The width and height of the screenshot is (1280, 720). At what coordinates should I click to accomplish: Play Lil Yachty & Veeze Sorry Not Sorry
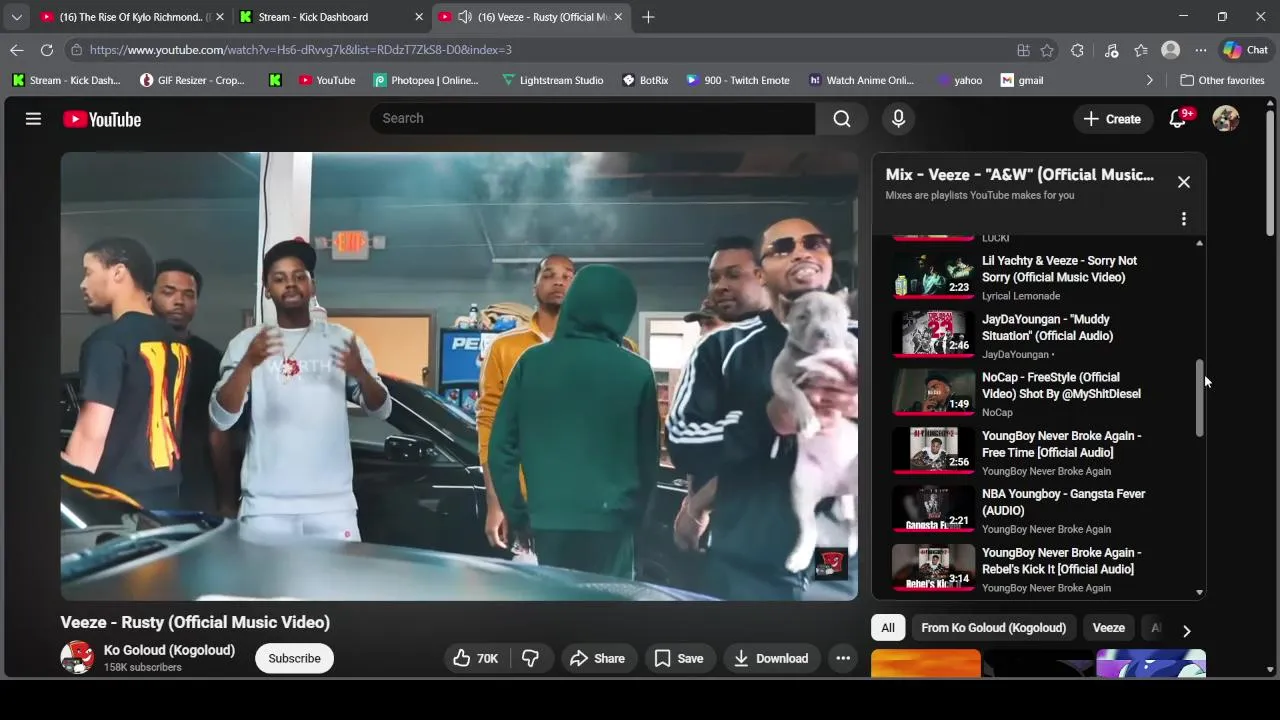(1059, 269)
